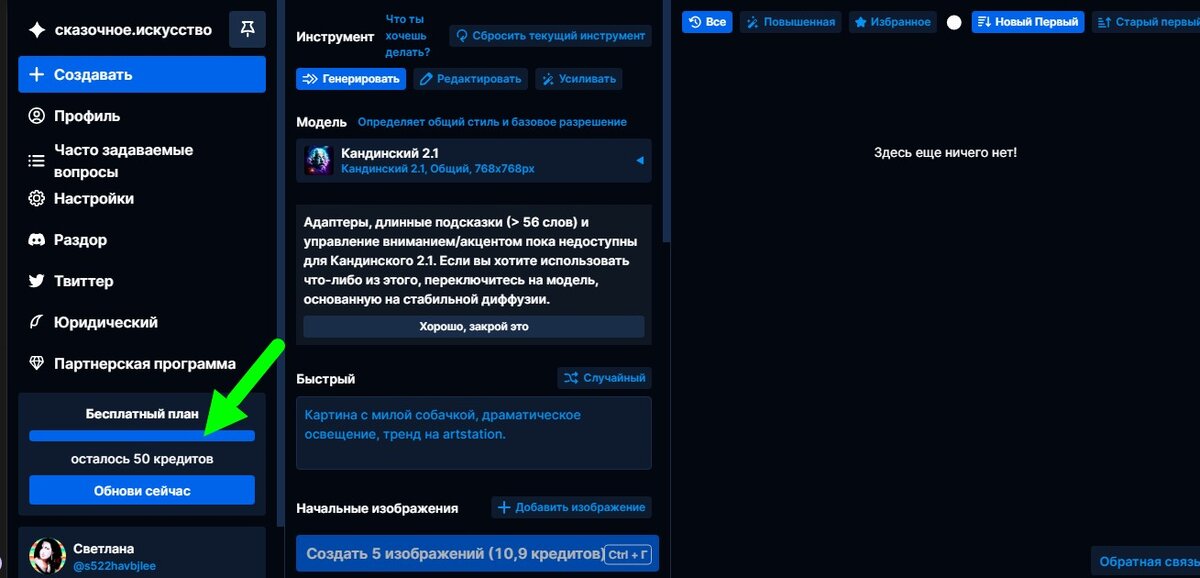The width and height of the screenshot is (1200, 578).
Task: Click the Твиттер bird icon
Action: pyautogui.click(x=35, y=281)
